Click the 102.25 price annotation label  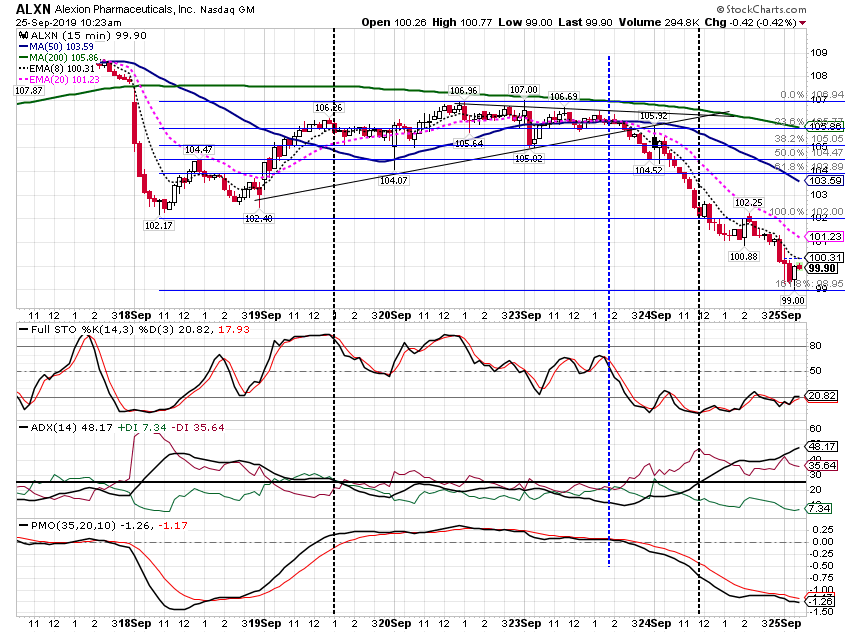click(749, 203)
